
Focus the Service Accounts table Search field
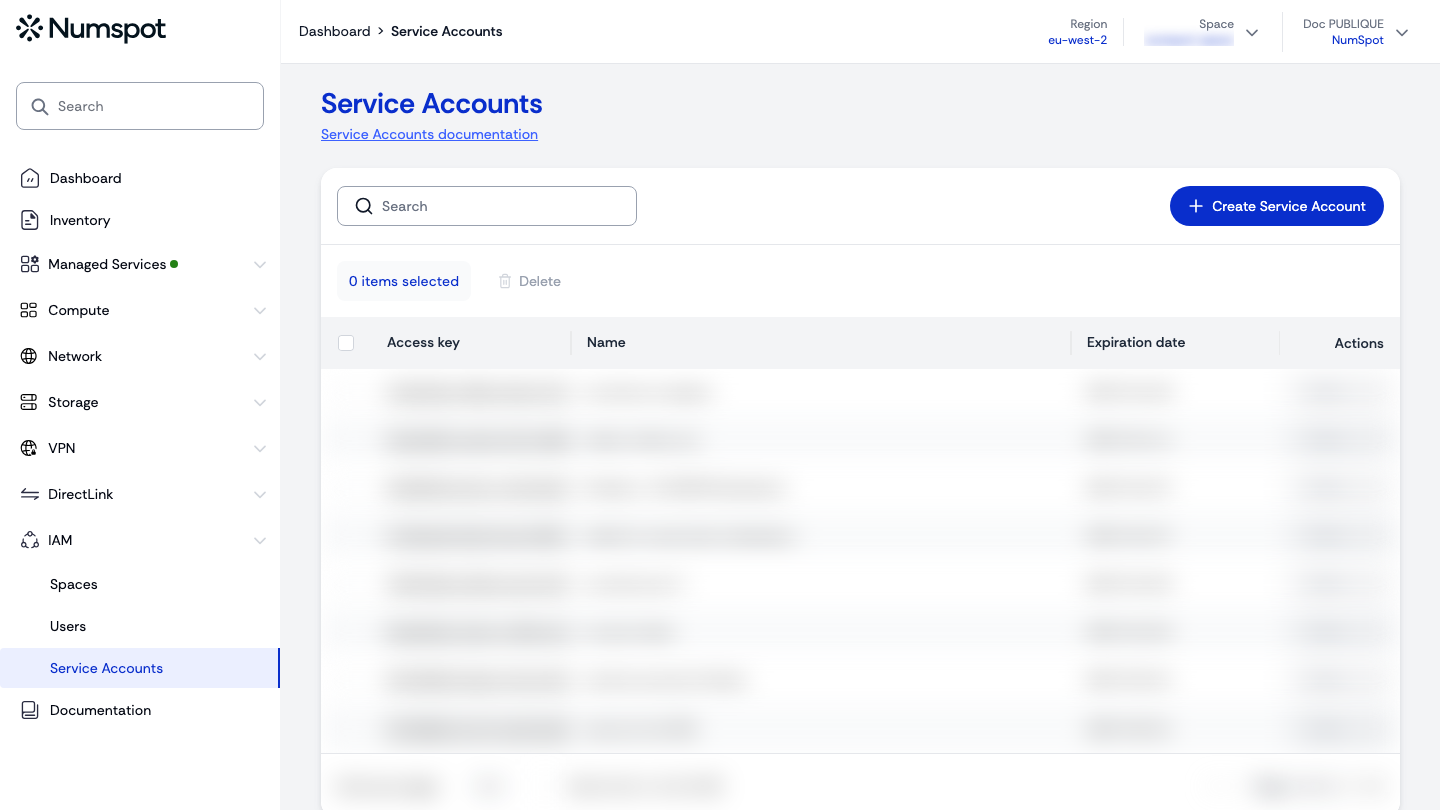point(487,206)
